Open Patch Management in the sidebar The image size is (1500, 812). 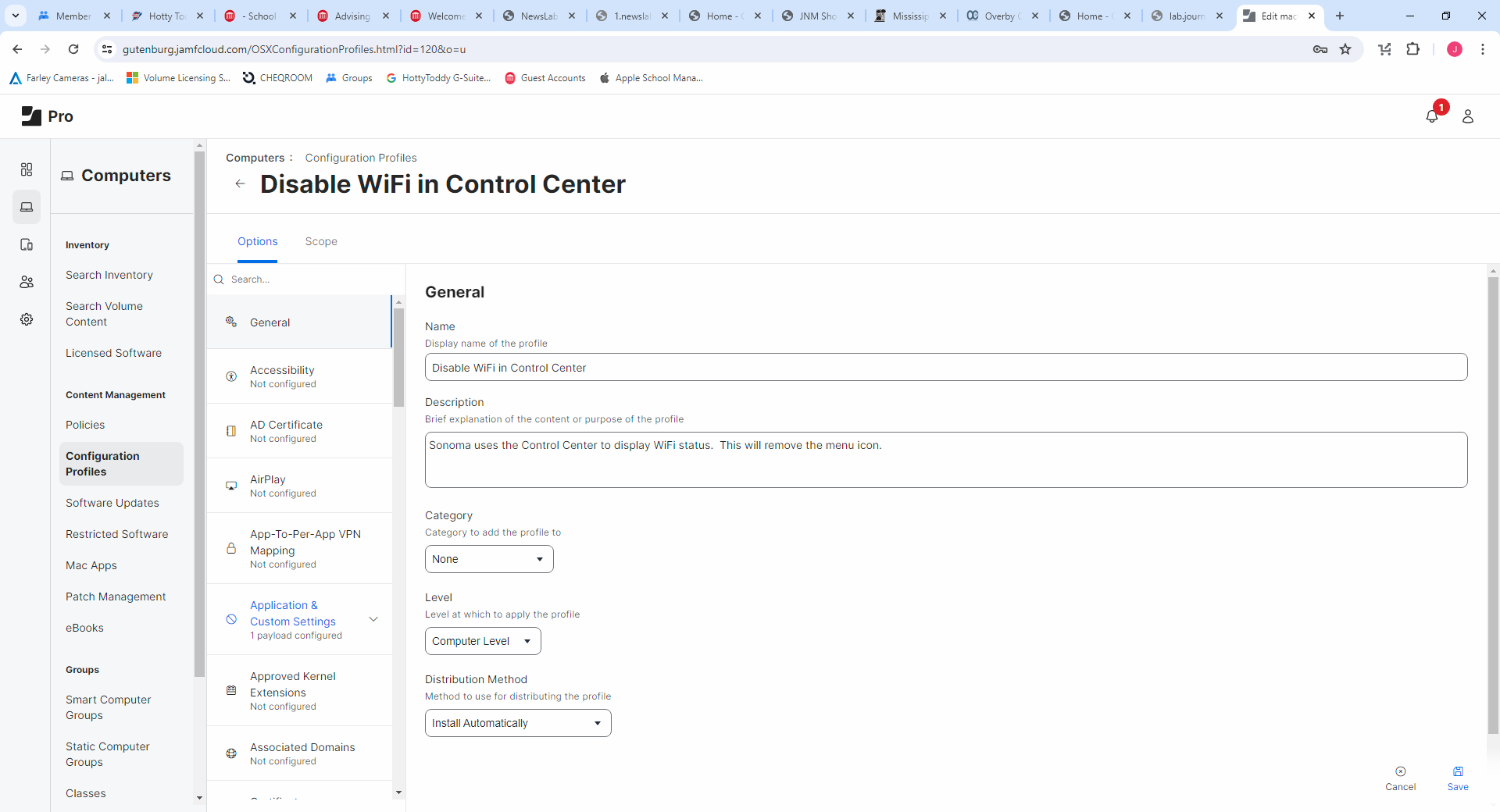coord(116,597)
